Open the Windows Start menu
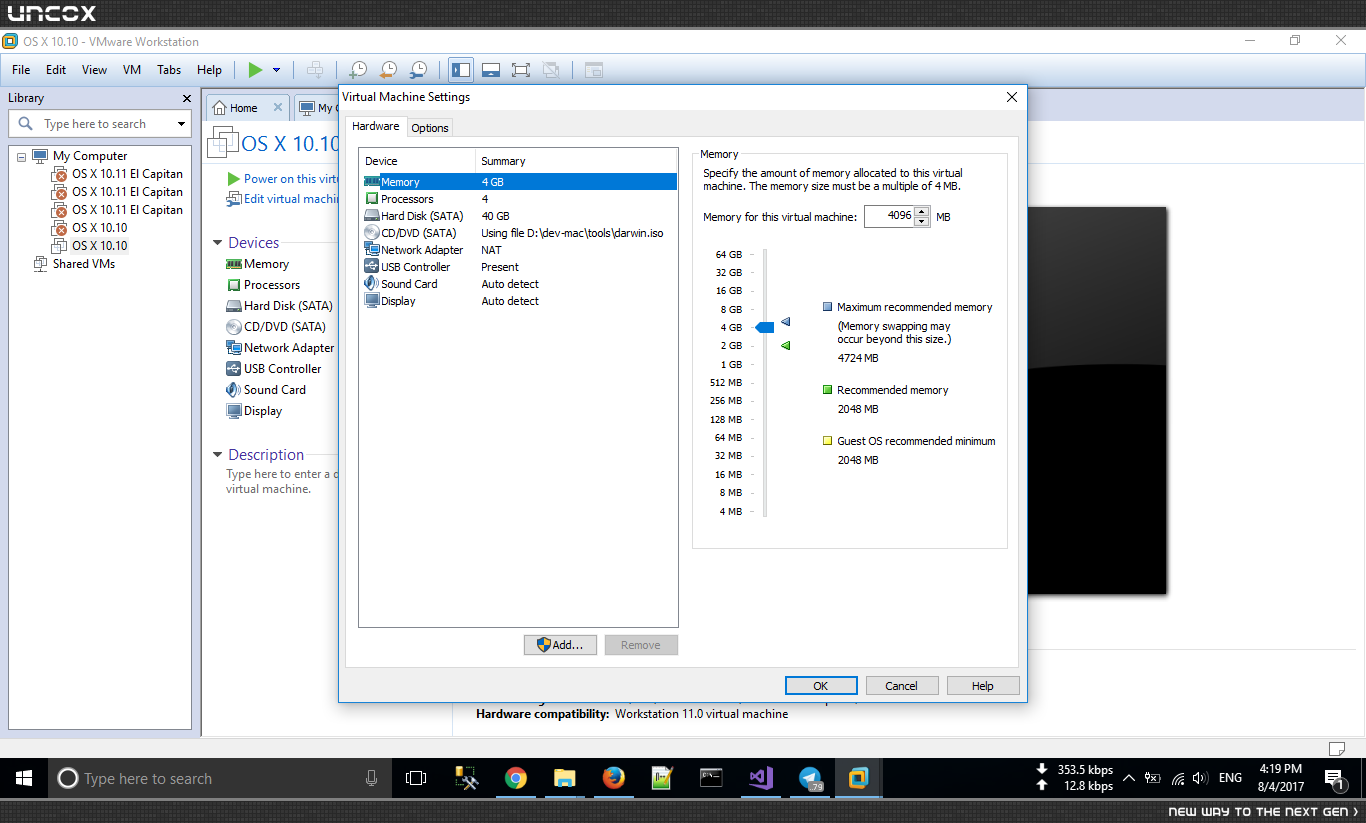 point(24,779)
